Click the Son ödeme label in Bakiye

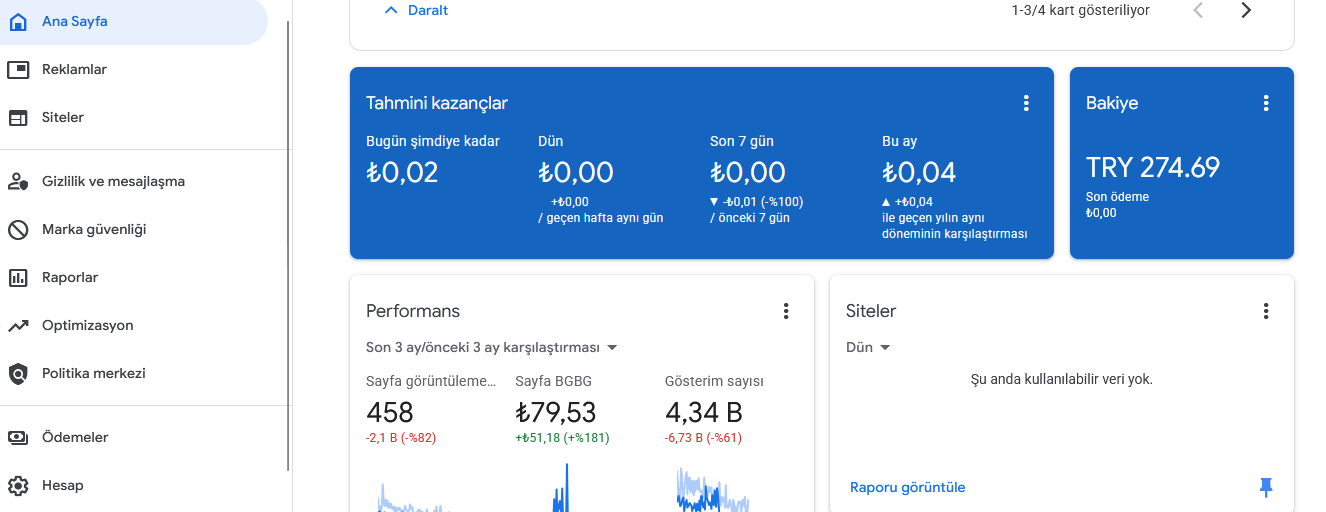pos(1117,197)
